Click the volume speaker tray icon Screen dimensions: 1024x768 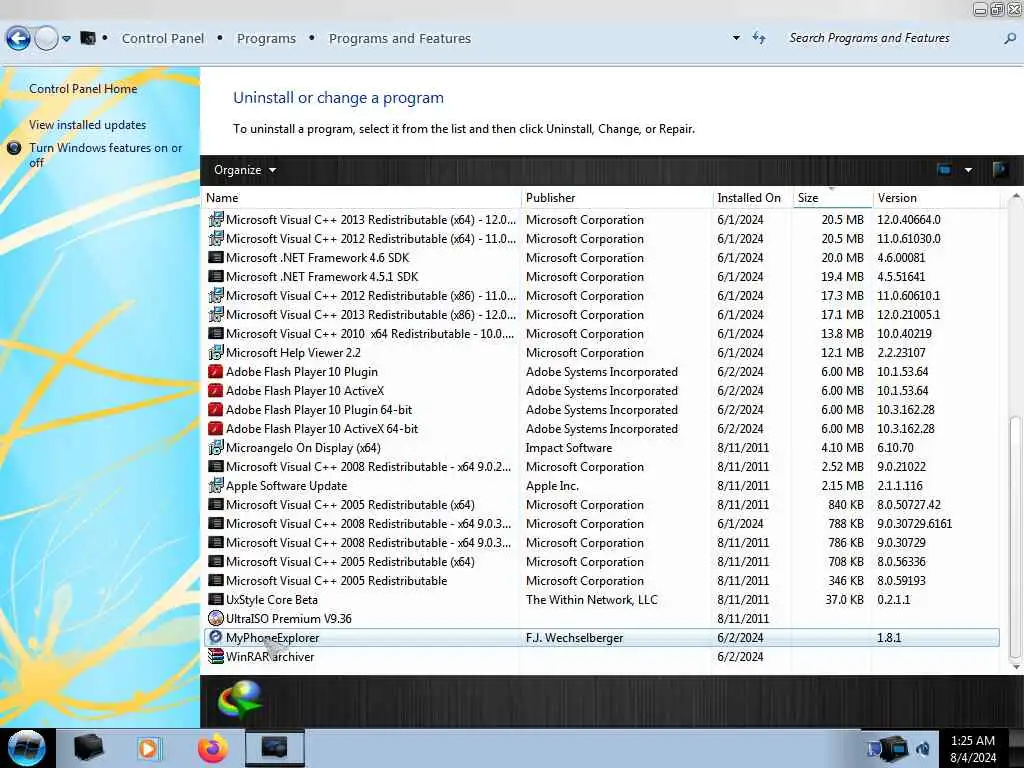pyautogui.click(x=923, y=748)
